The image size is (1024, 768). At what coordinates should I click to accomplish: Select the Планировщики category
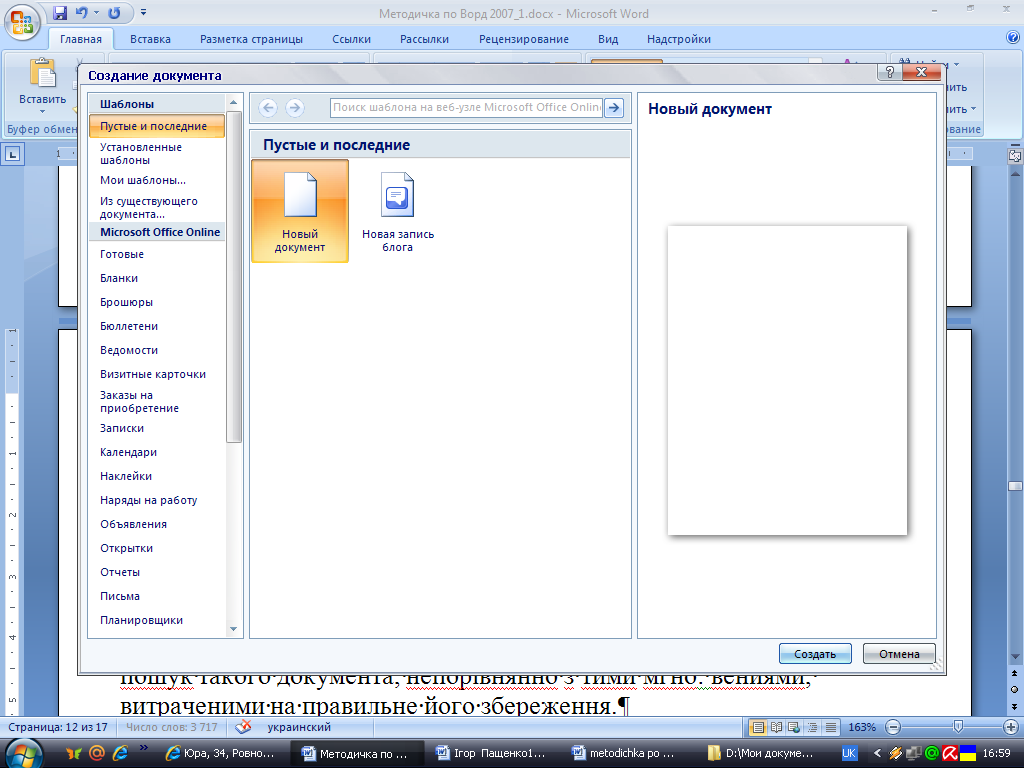tap(157, 620)
